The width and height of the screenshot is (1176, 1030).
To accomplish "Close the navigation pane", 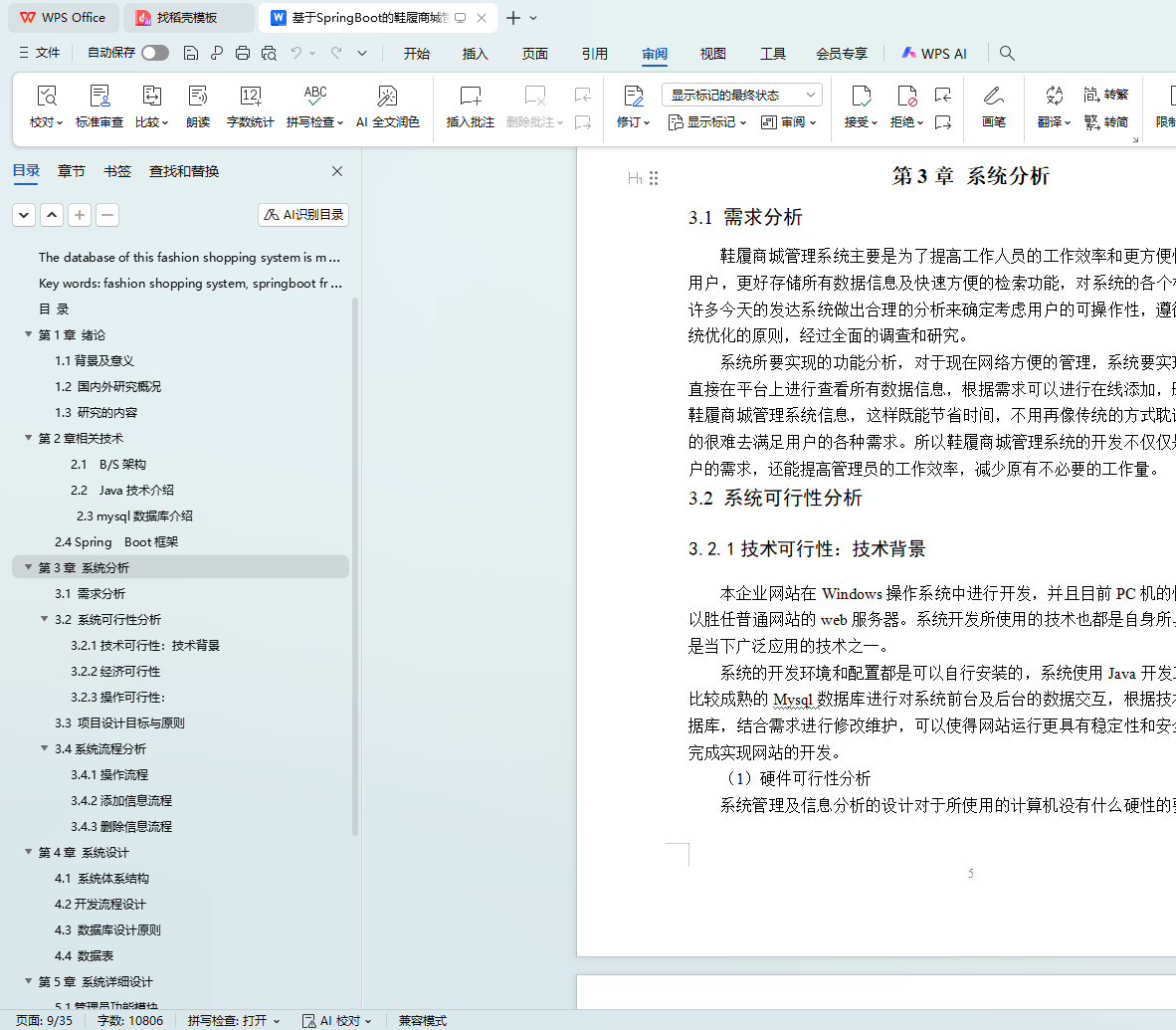I will (x=337, y=171).
